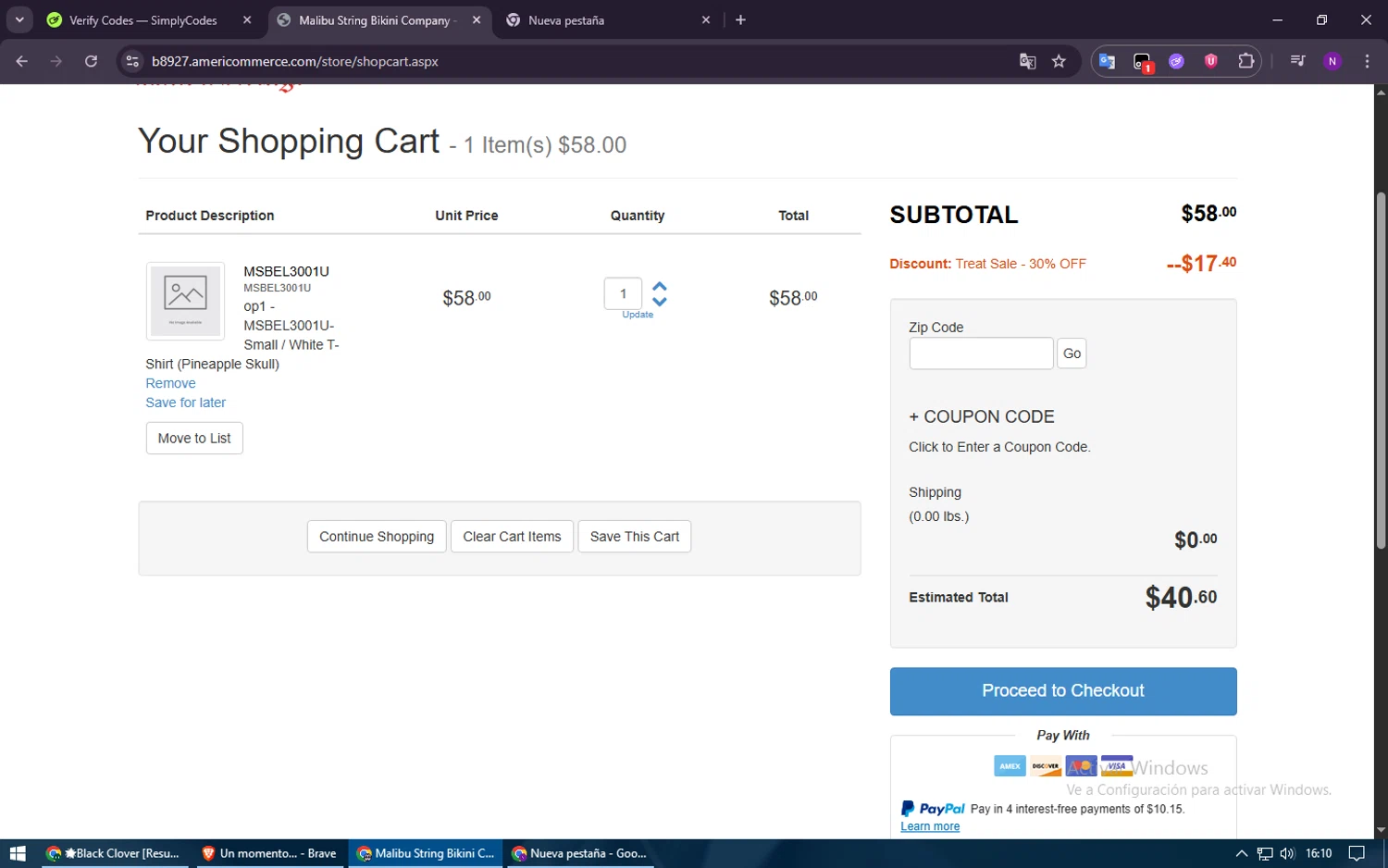This screenshot has width=1388, height=868.
Task: Focus the Zip Code input field
Action: click(x=981, y=353)
